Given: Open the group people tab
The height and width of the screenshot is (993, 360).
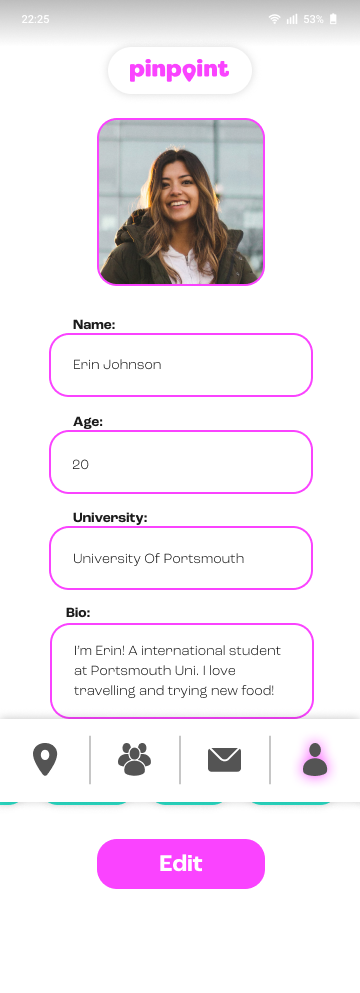Looking at the screenshot, I should coord(134,759).
